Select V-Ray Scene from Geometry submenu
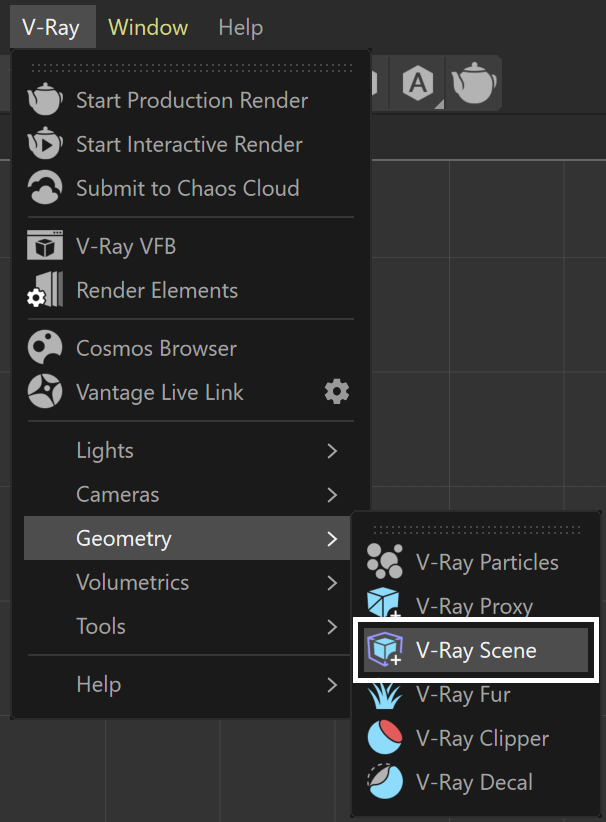606x822 pixels. point(476,650)
